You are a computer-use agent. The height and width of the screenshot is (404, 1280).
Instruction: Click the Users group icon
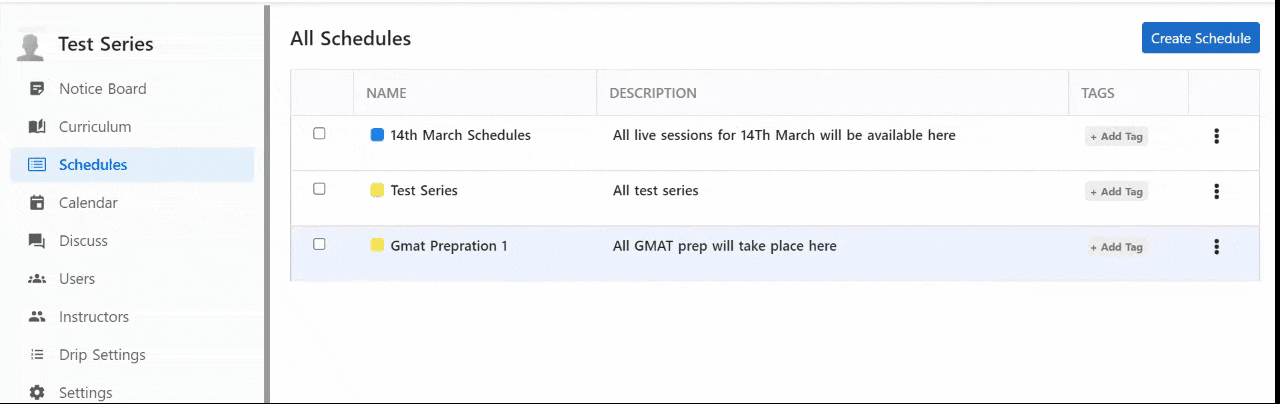37,279
